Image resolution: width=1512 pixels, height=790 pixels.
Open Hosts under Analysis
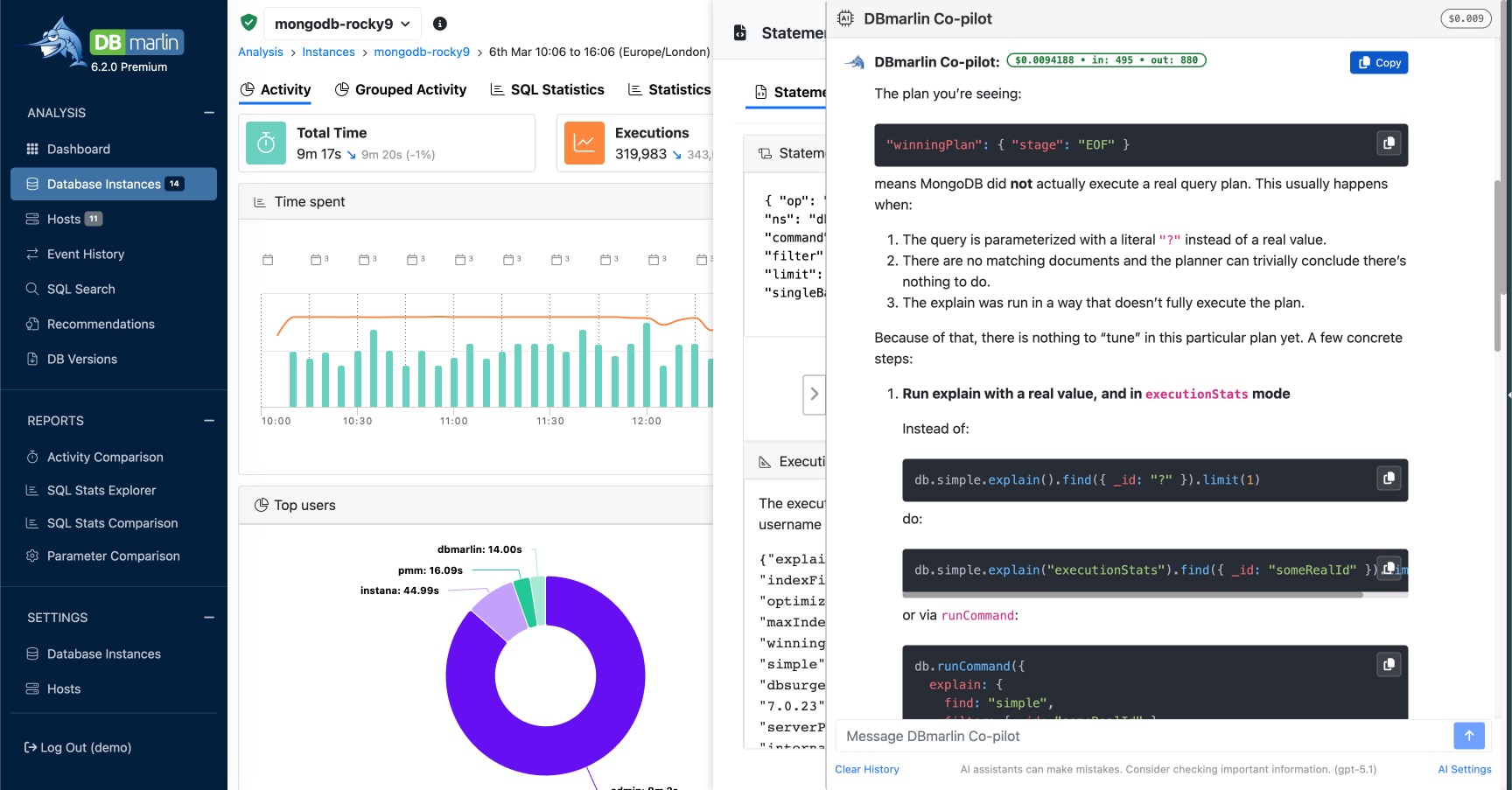114,219
